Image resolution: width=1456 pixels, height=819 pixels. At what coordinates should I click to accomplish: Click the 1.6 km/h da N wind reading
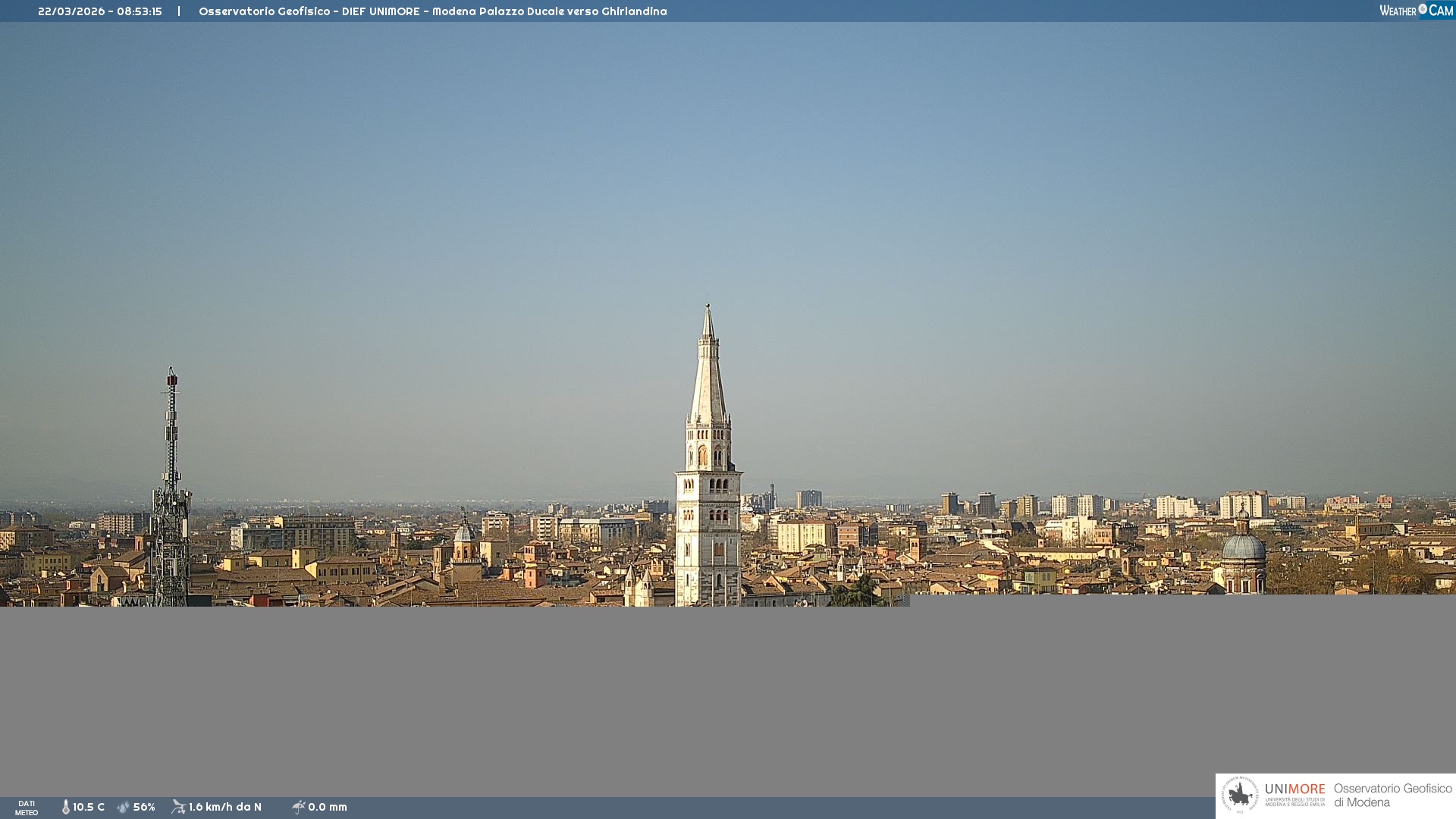point(225,808)
